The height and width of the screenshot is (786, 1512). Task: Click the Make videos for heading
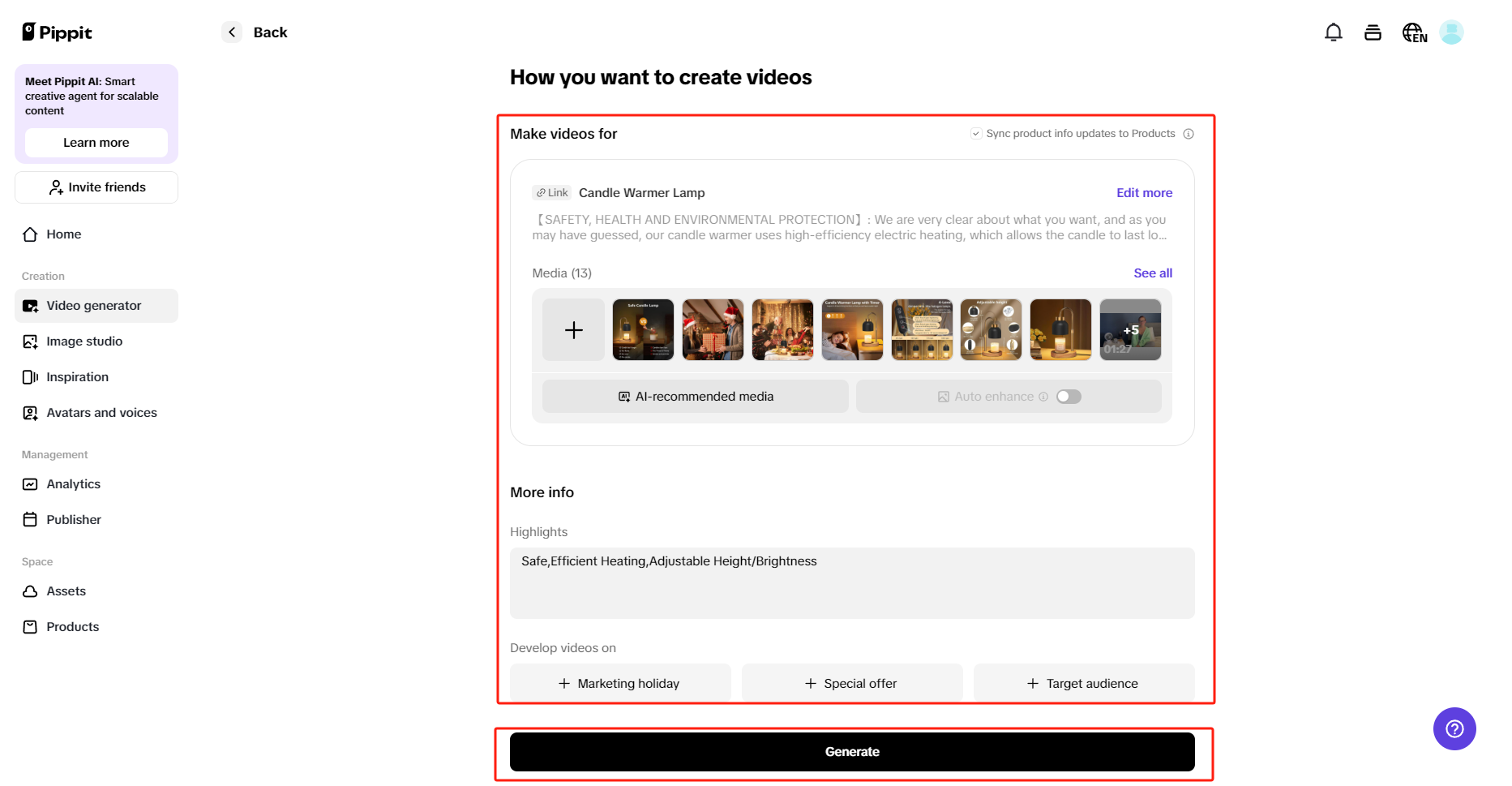point(563,134)
